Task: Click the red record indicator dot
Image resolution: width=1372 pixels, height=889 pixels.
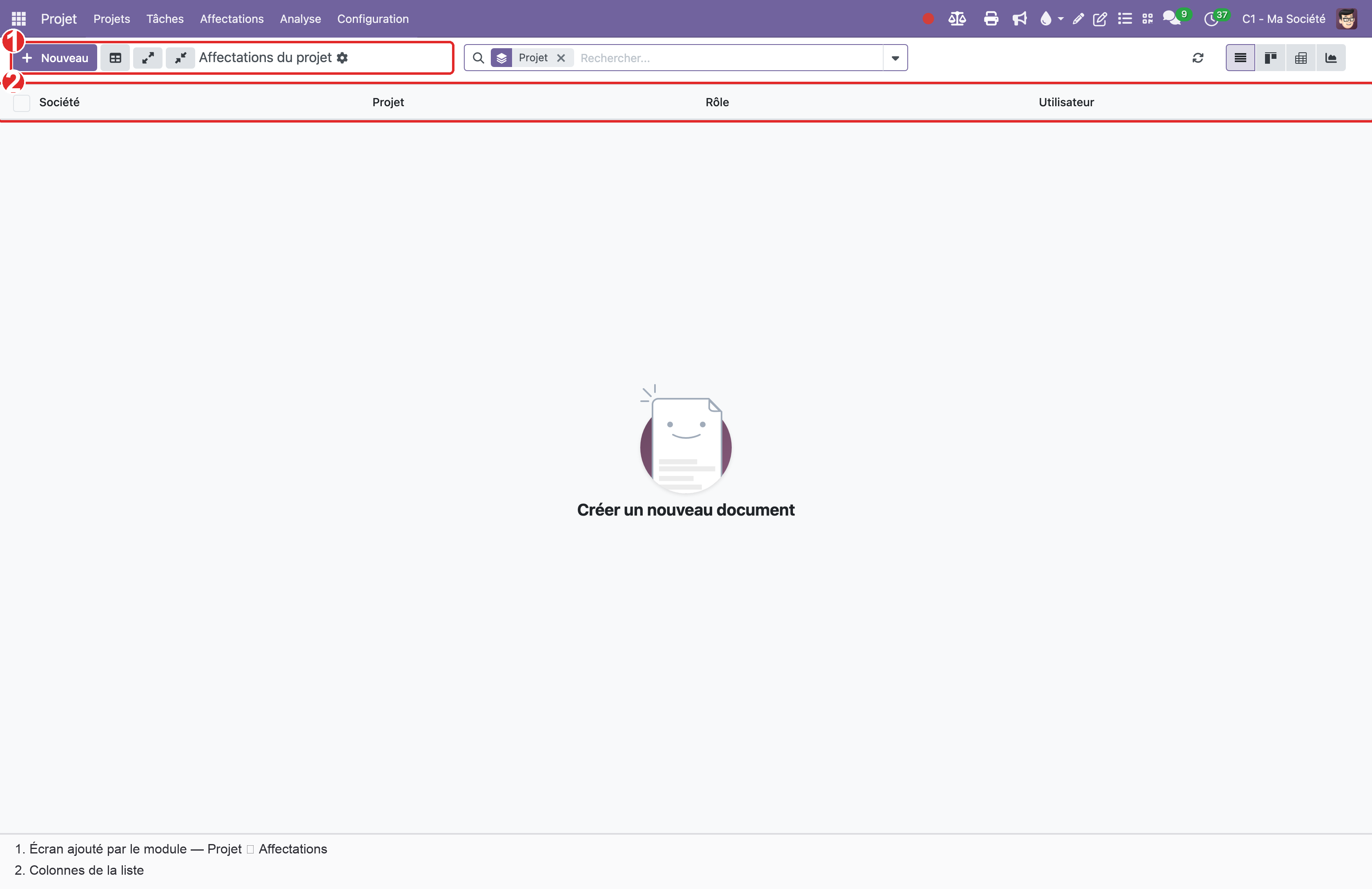Action: click(928, 19)
